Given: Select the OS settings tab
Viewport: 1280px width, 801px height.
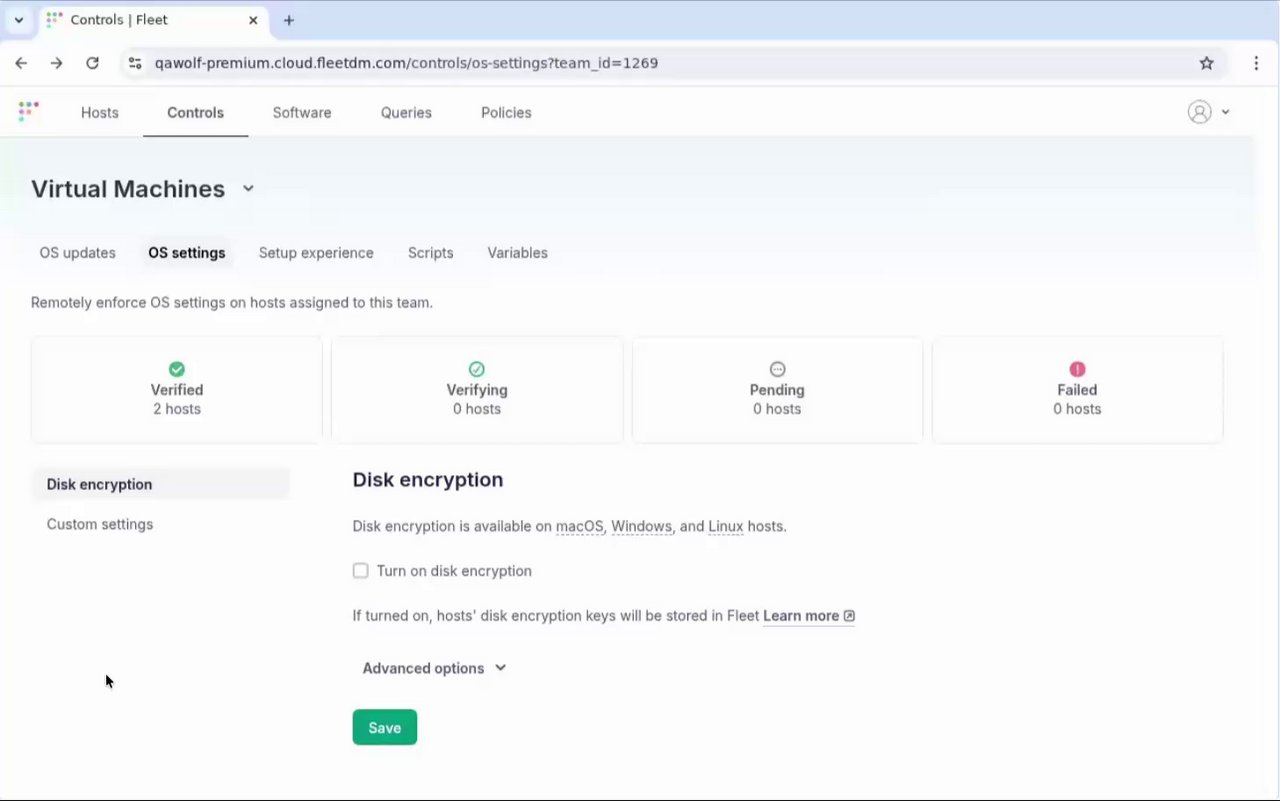Looking at the screenshot, I should click(x=187, y=253).
